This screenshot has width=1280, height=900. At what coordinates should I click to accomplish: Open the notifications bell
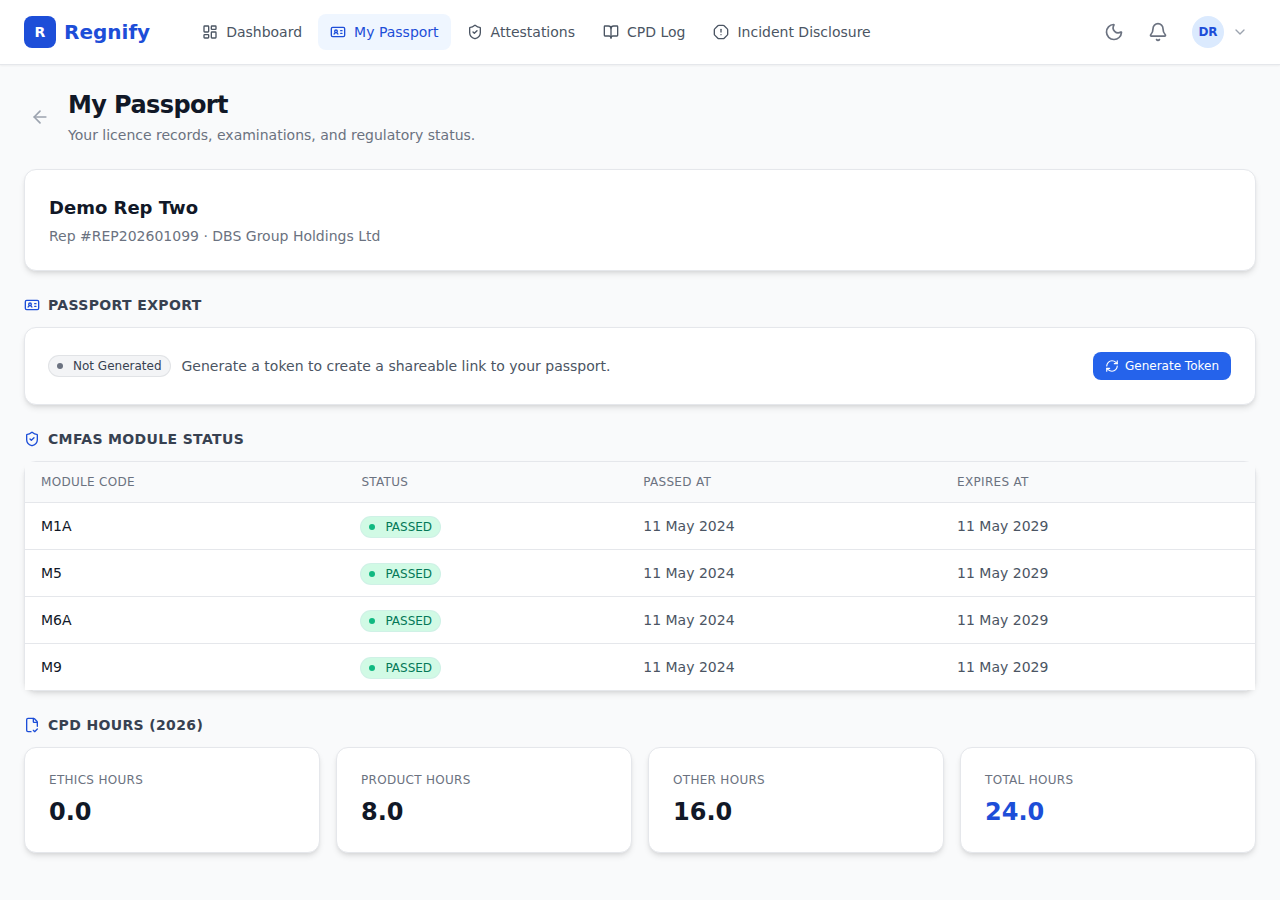[1158, 32]
